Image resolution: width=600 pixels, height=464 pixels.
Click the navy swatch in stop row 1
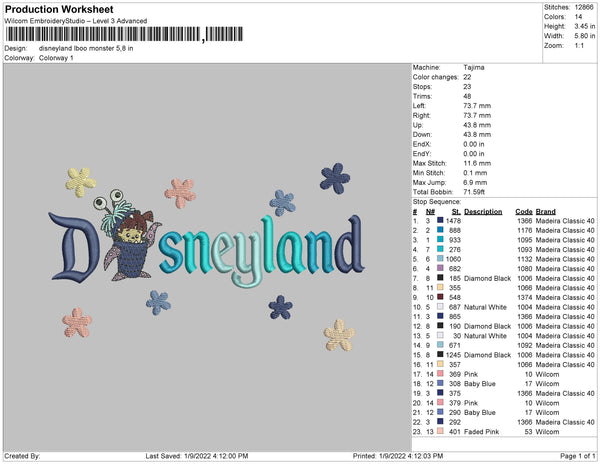tap(440, 220)
